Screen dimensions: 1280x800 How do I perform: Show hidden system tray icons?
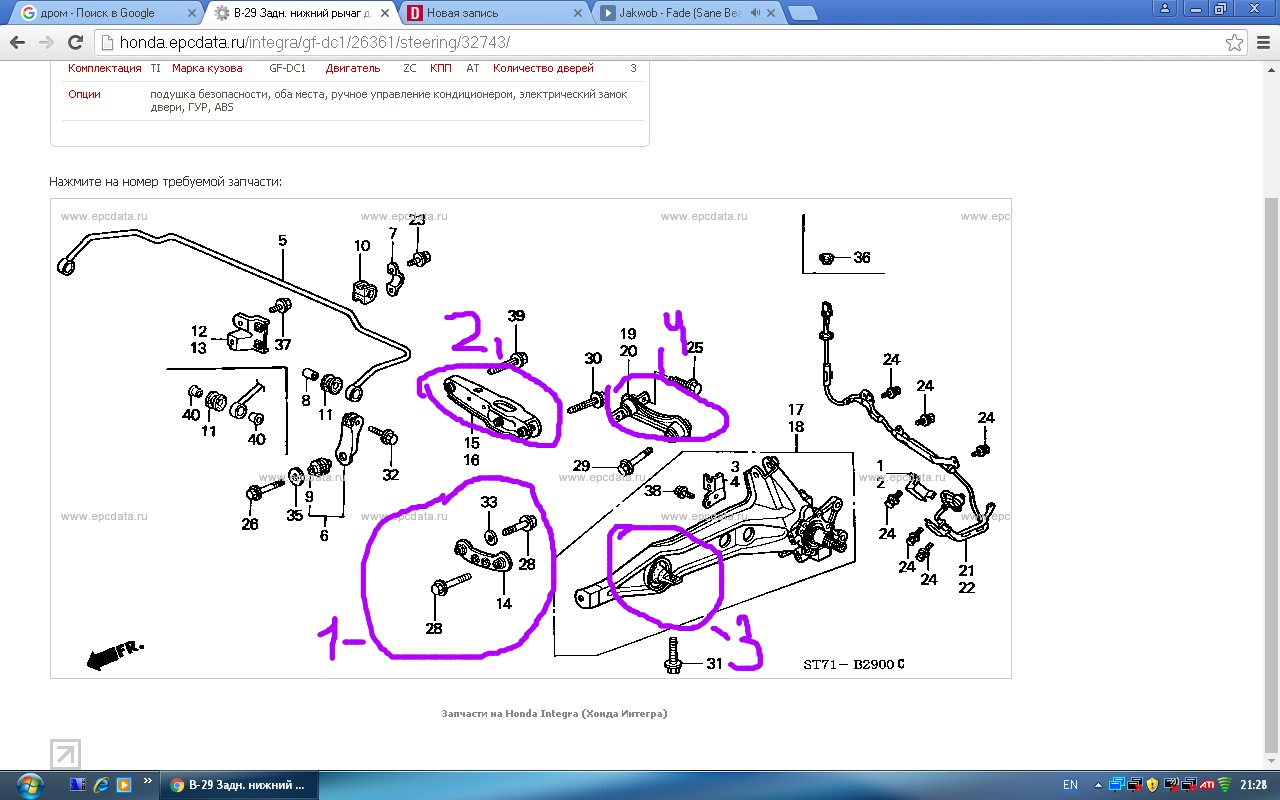(x=1099, y=785)
